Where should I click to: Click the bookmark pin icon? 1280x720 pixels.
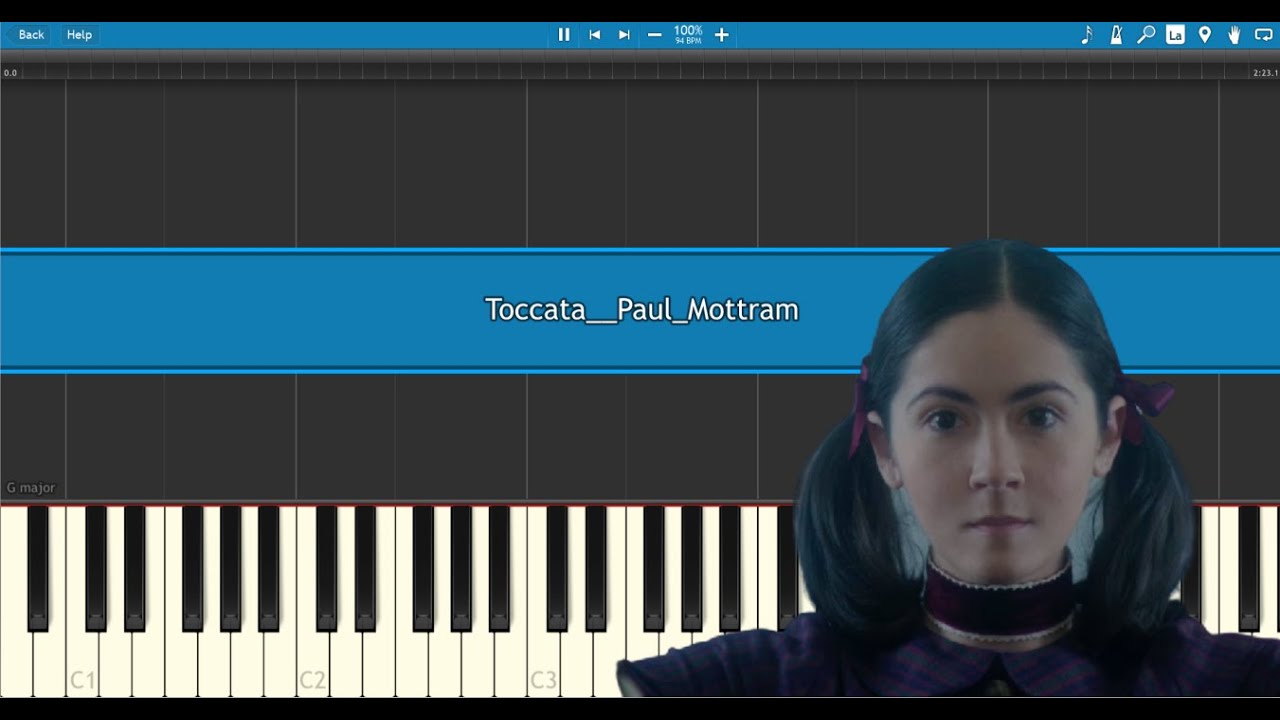pyautogui.click(x=1205, y=35)
